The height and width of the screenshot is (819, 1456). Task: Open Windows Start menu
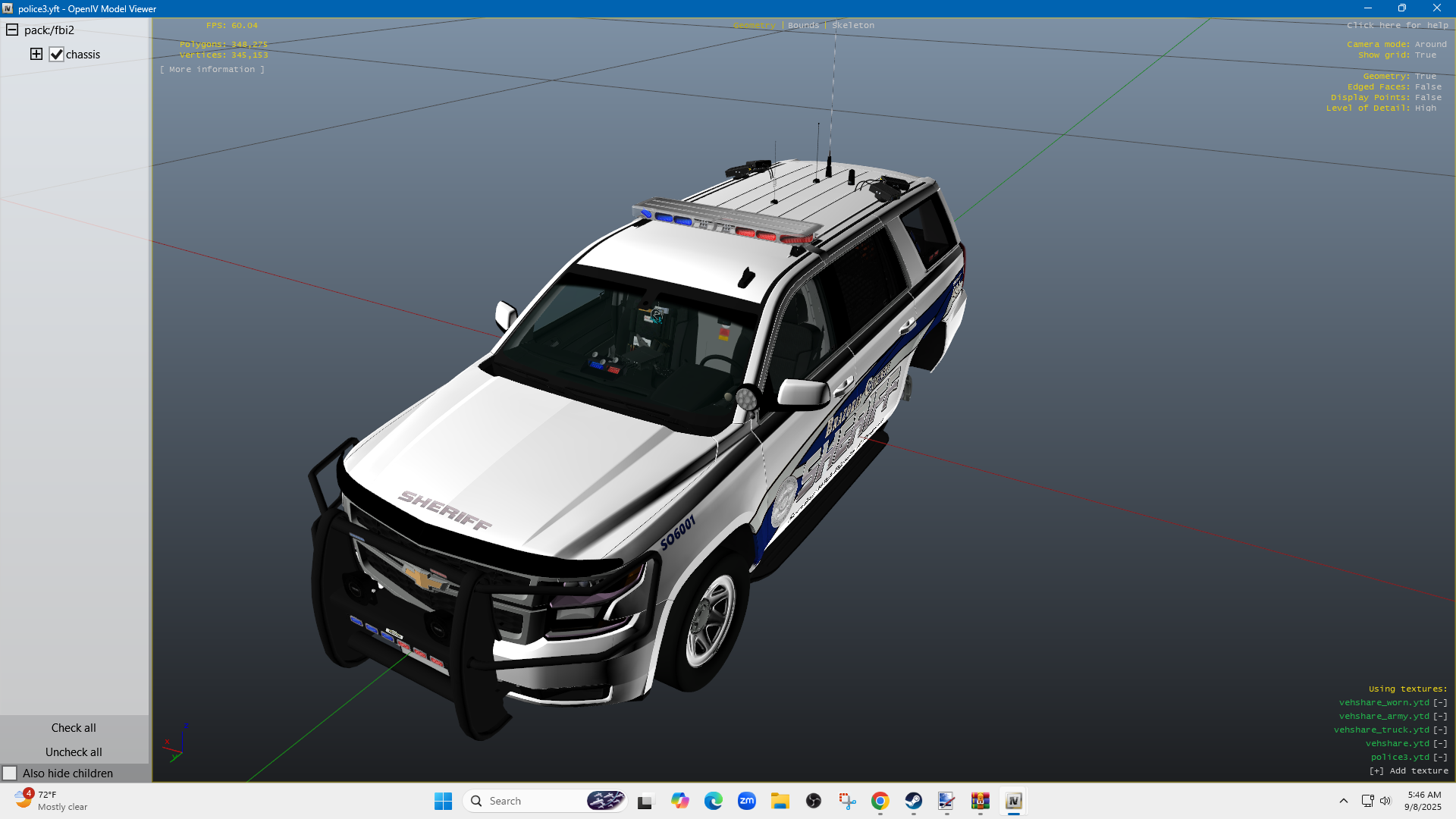(x=443, y=801)
